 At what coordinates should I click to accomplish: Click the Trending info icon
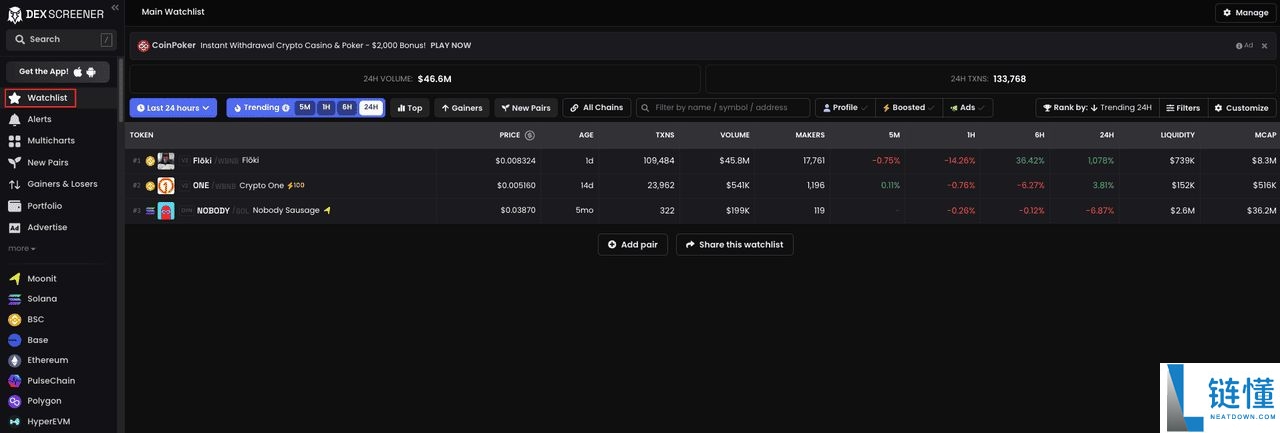coord(286,108)
